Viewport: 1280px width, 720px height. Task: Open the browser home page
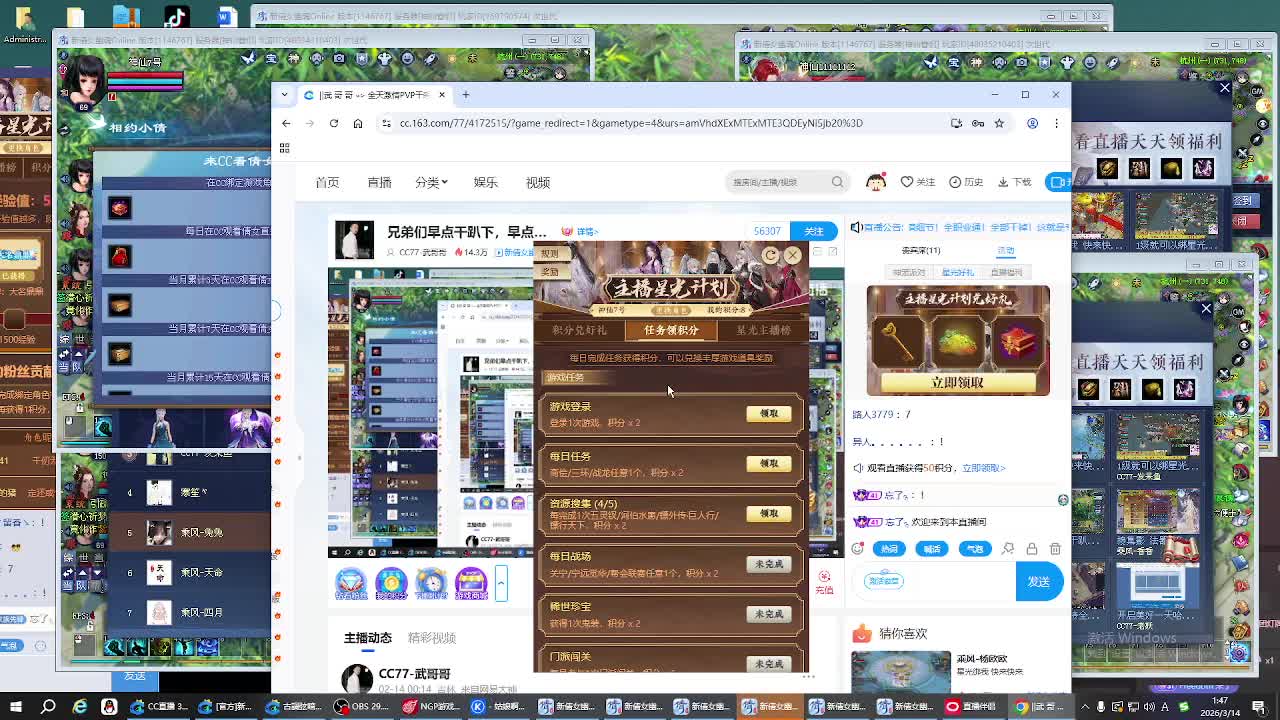coord(358,123)
